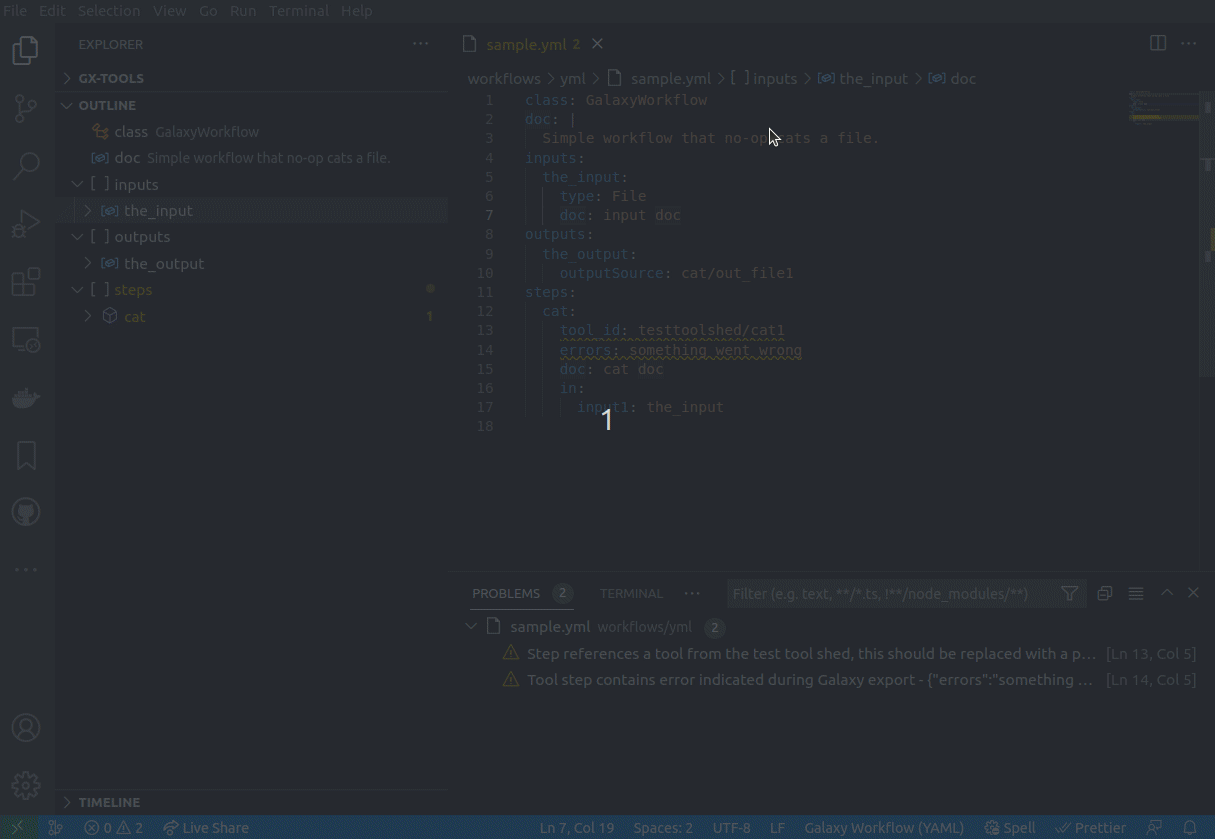
Task: Expand the the_output outline node
Action: coord(88,263)
